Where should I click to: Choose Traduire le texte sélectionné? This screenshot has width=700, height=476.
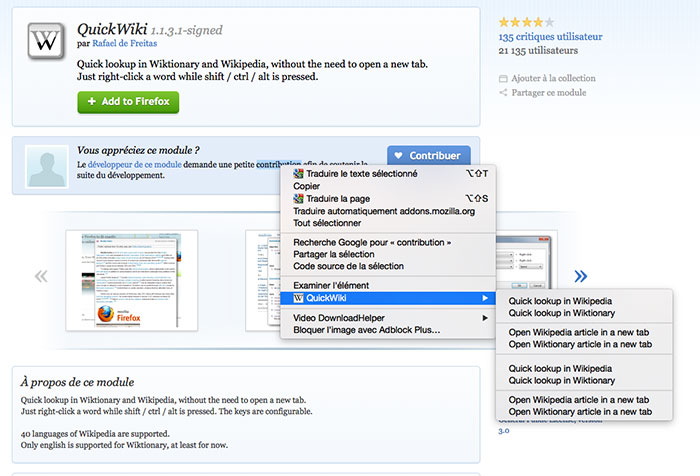[x=388, y=173]
